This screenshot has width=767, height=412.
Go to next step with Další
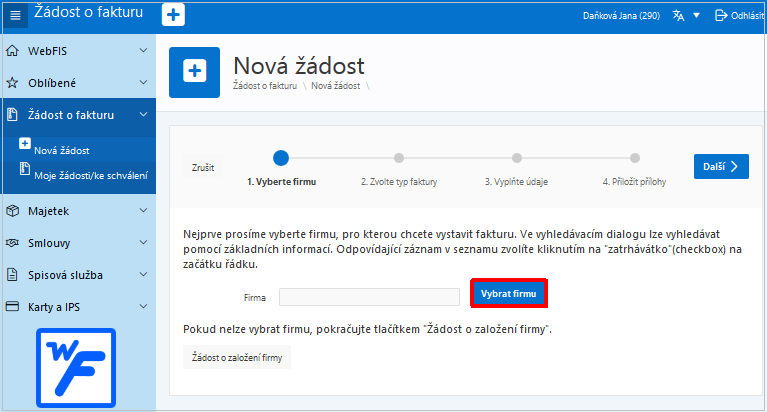click(x=721, y=167)
